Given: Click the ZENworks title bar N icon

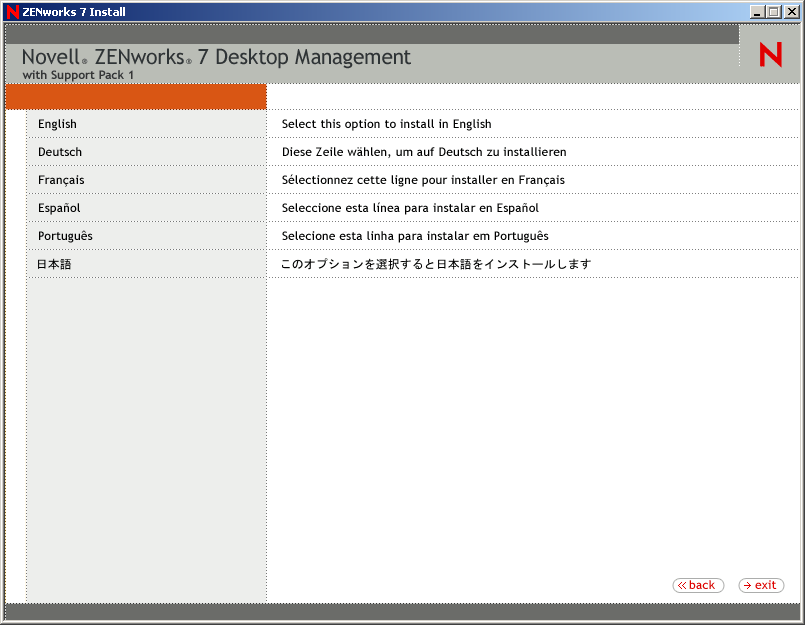Looking at the screenshot, I should [x=12, y=12].
